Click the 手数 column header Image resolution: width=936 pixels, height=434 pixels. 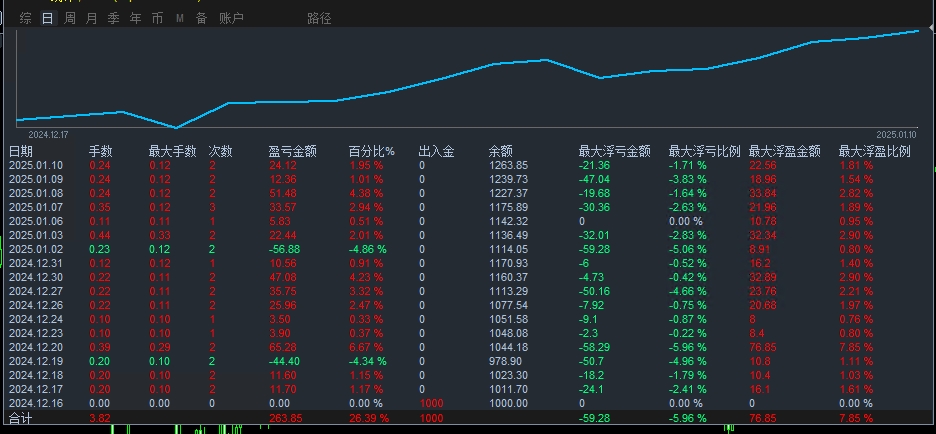[x=101, y=152]
